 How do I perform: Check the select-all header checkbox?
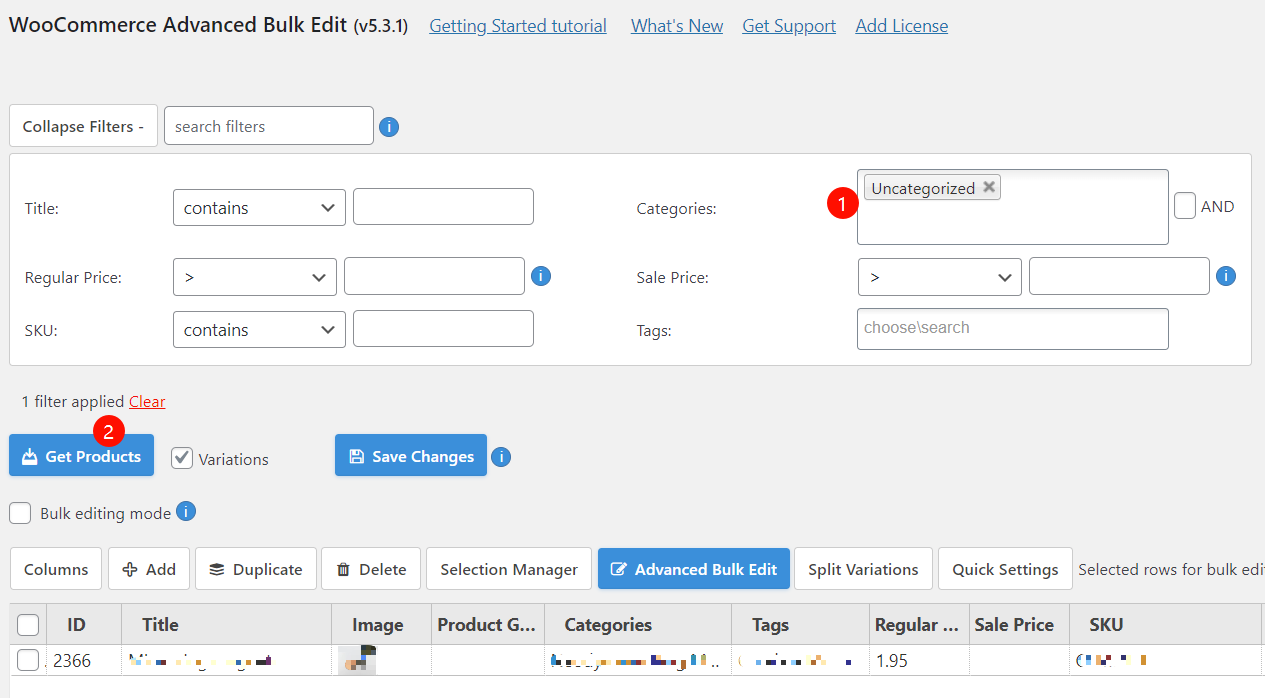click(x=28, y=625)
